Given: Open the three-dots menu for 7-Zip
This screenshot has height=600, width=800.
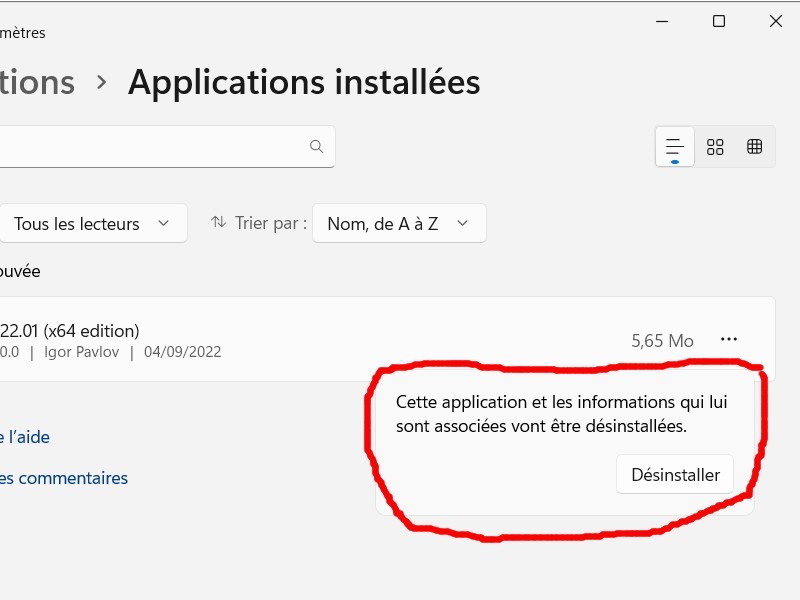Looking at the screenshot, I should (x=729, y=340).
